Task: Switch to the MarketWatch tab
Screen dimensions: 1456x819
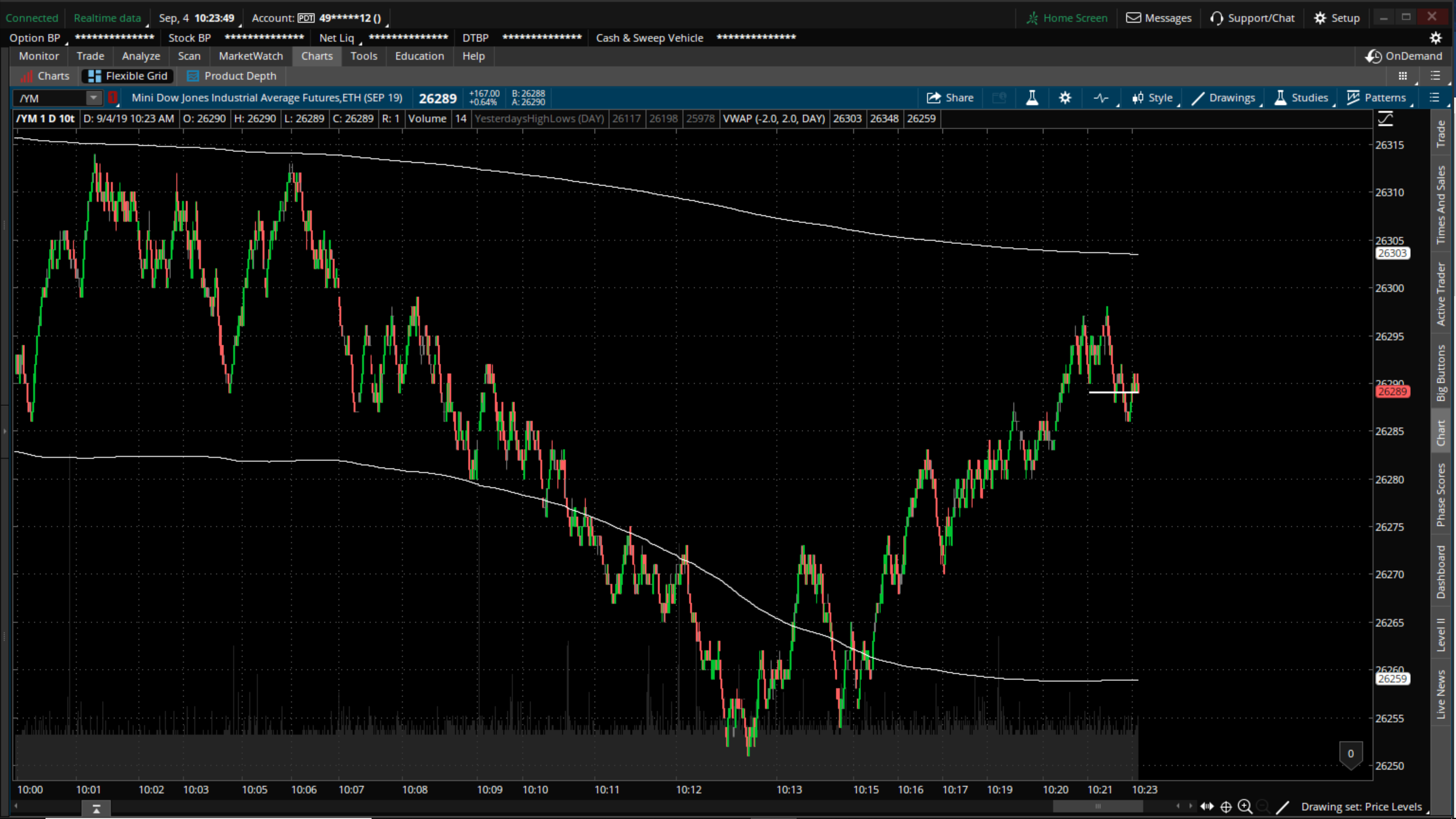Action: coord(250,56)
